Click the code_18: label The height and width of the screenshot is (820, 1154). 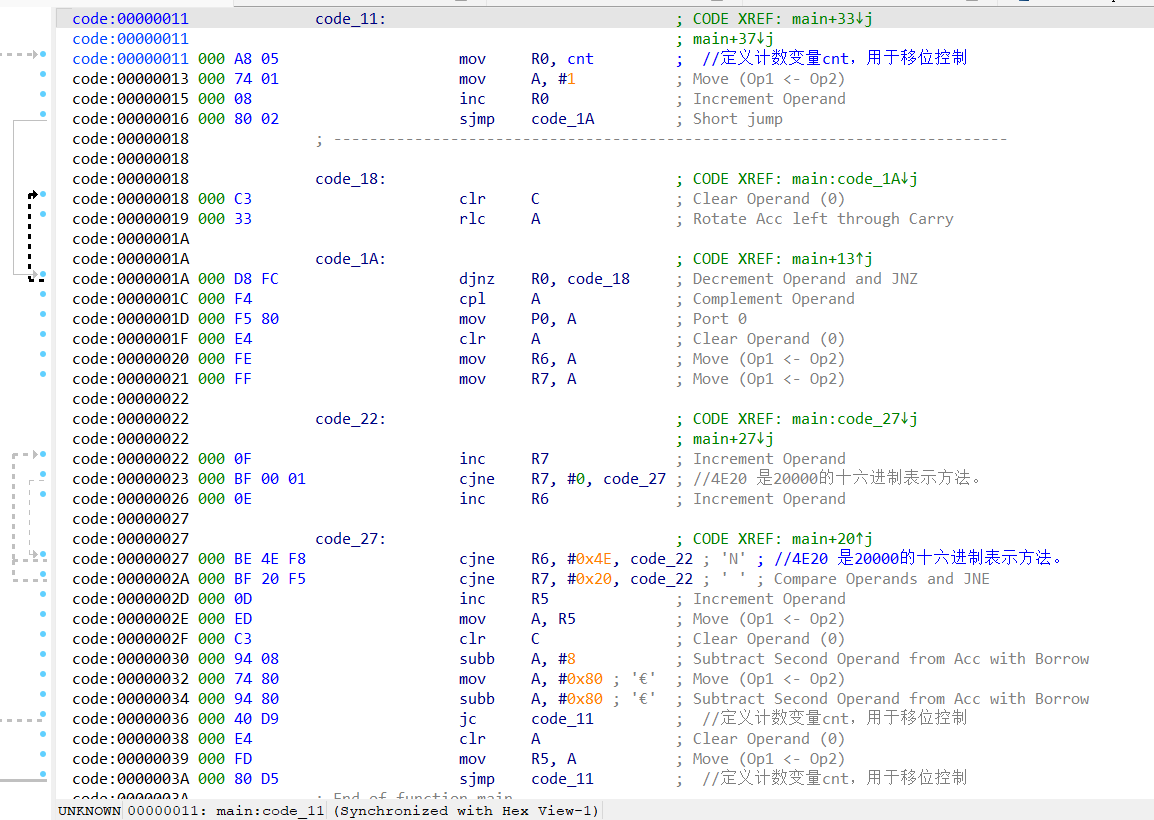350,179
